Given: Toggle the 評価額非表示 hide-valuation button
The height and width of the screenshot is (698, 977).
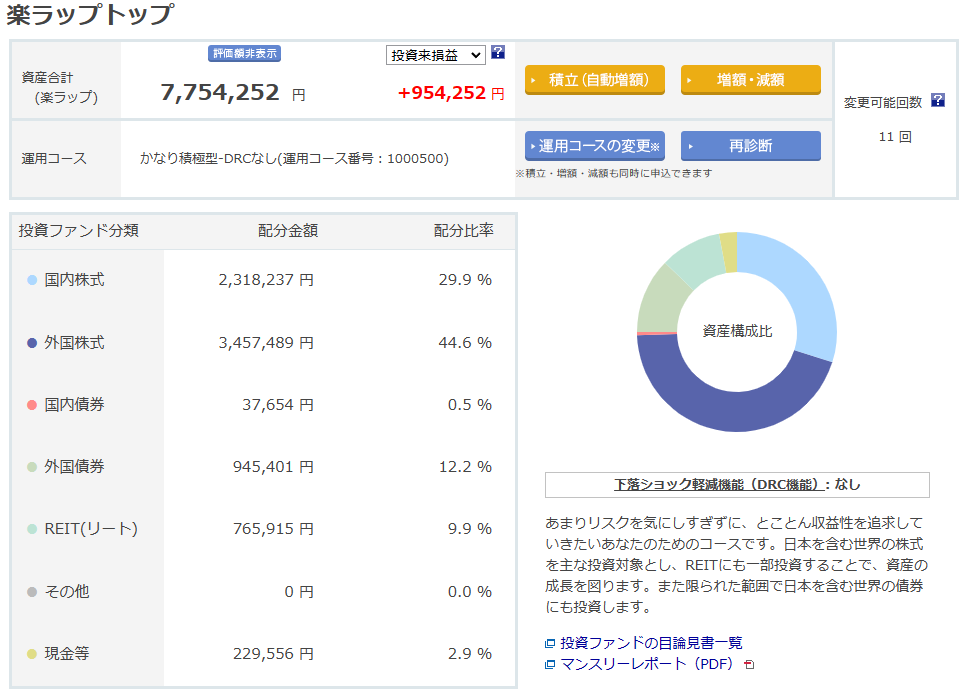Looking at the screenshot, I should click(x=244, y=54).
